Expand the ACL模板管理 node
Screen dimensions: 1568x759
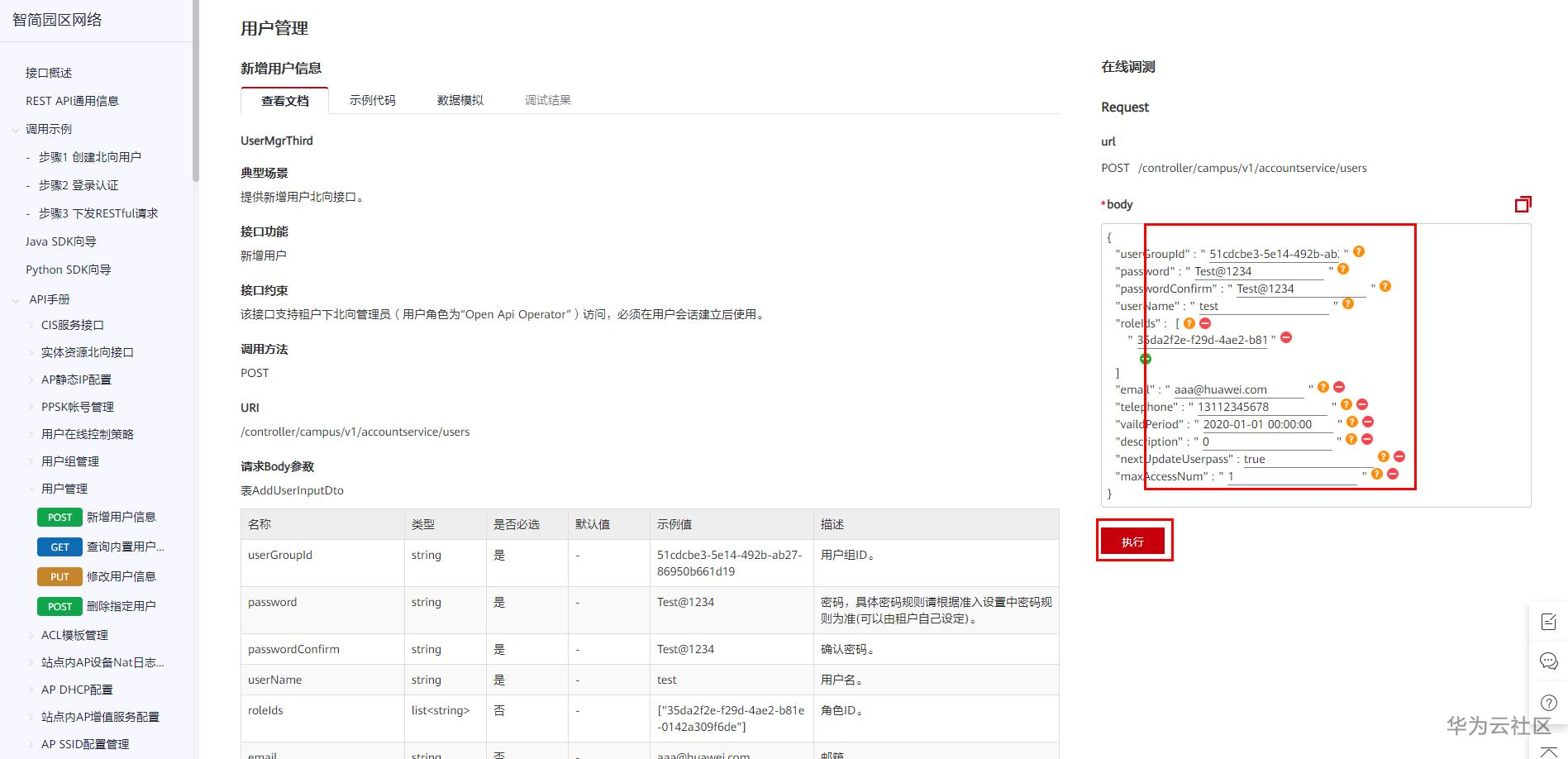click(31, 636)
